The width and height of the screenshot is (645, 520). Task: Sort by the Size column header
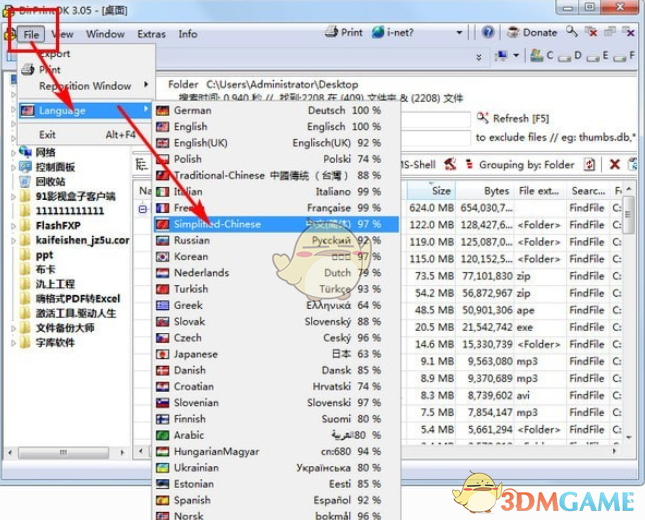pyautogui.click(x=432, y=190)
